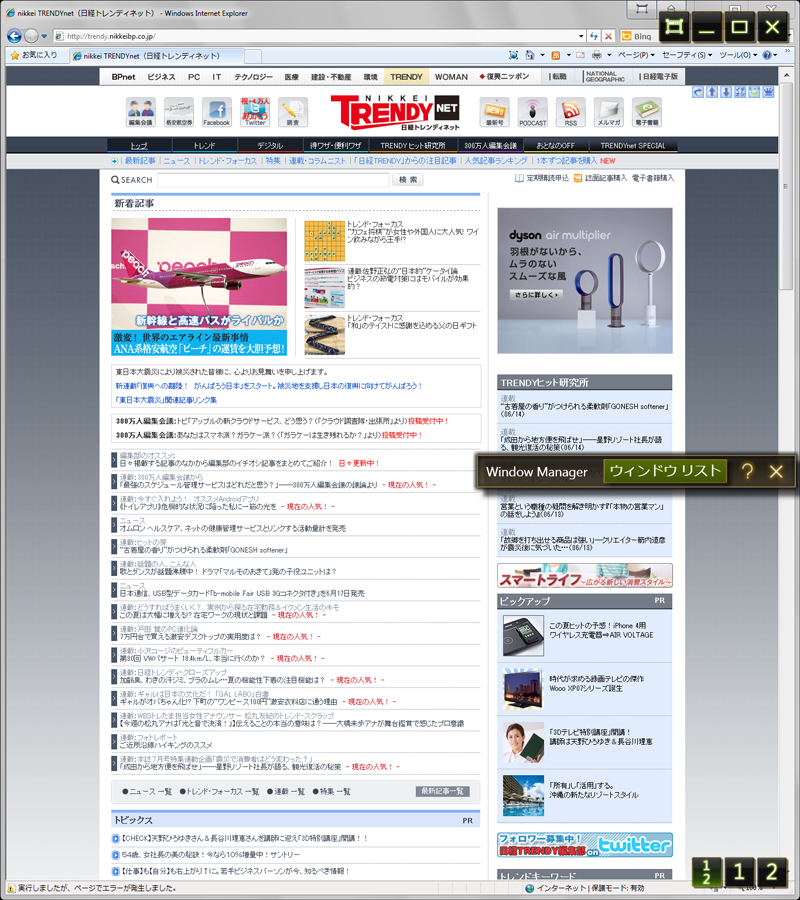Open the iPhone 4 wireless charger pickup thumbnail

coord(523,635)
